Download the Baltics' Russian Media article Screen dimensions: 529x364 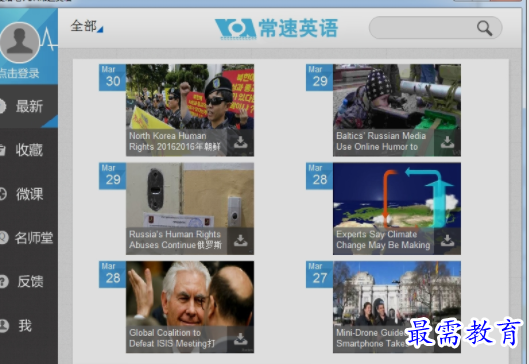(x=447, y=142)
